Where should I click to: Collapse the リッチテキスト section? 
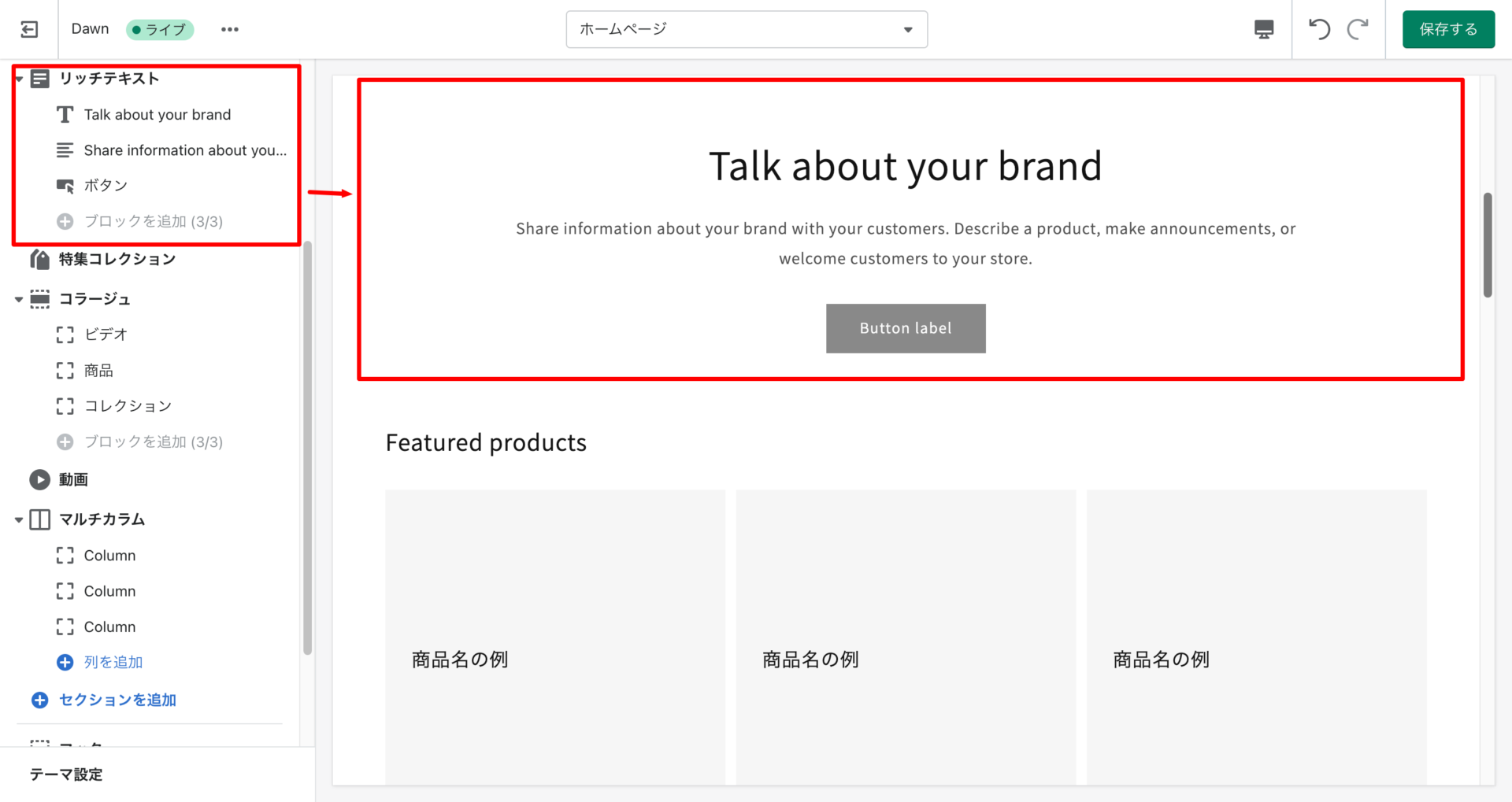click(19, 79)
